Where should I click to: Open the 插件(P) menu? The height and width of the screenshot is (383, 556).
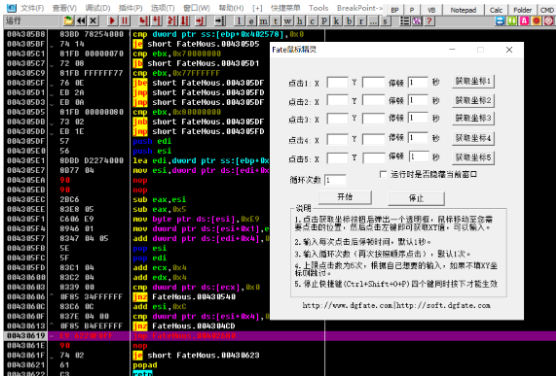coord(130,8)
